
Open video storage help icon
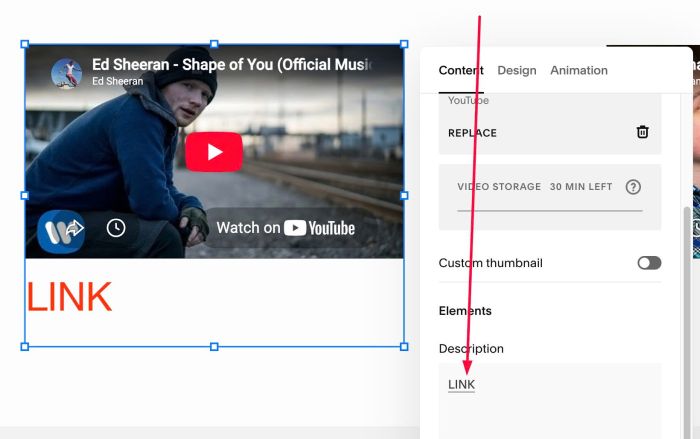[x=633, y=187]
